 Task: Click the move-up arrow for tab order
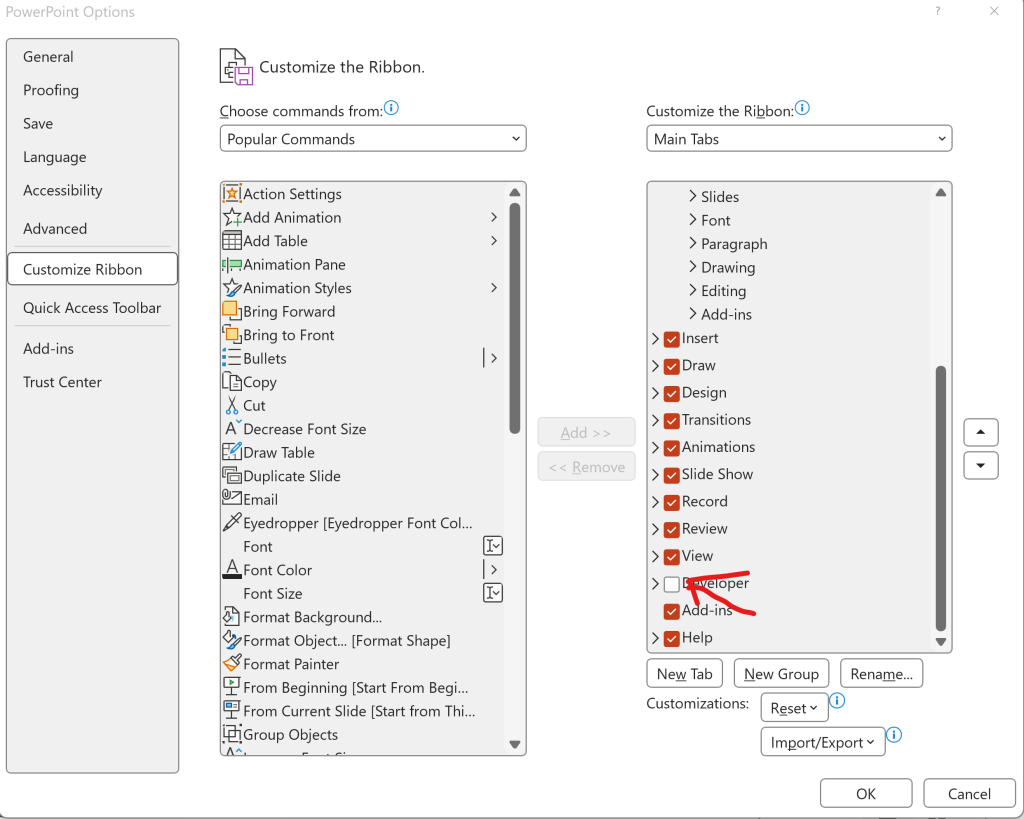[x=980, y=431]
